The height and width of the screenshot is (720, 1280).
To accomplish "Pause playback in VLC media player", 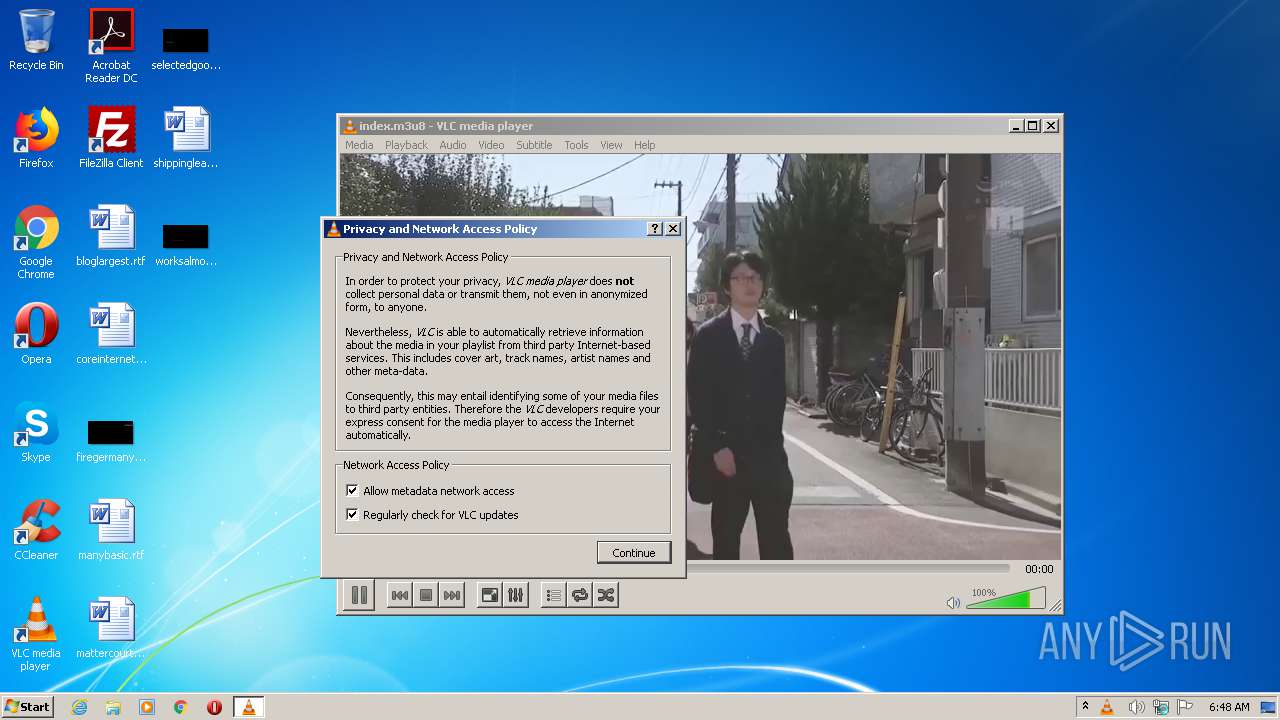I will click(x=359, y=595).
